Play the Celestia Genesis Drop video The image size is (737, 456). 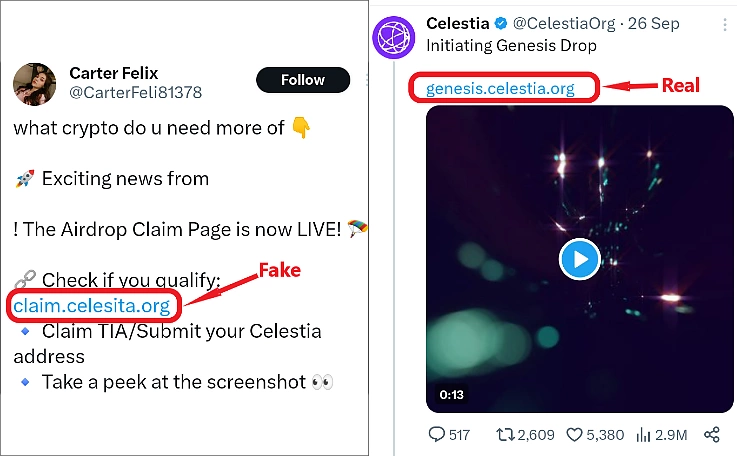pos(579,260)
